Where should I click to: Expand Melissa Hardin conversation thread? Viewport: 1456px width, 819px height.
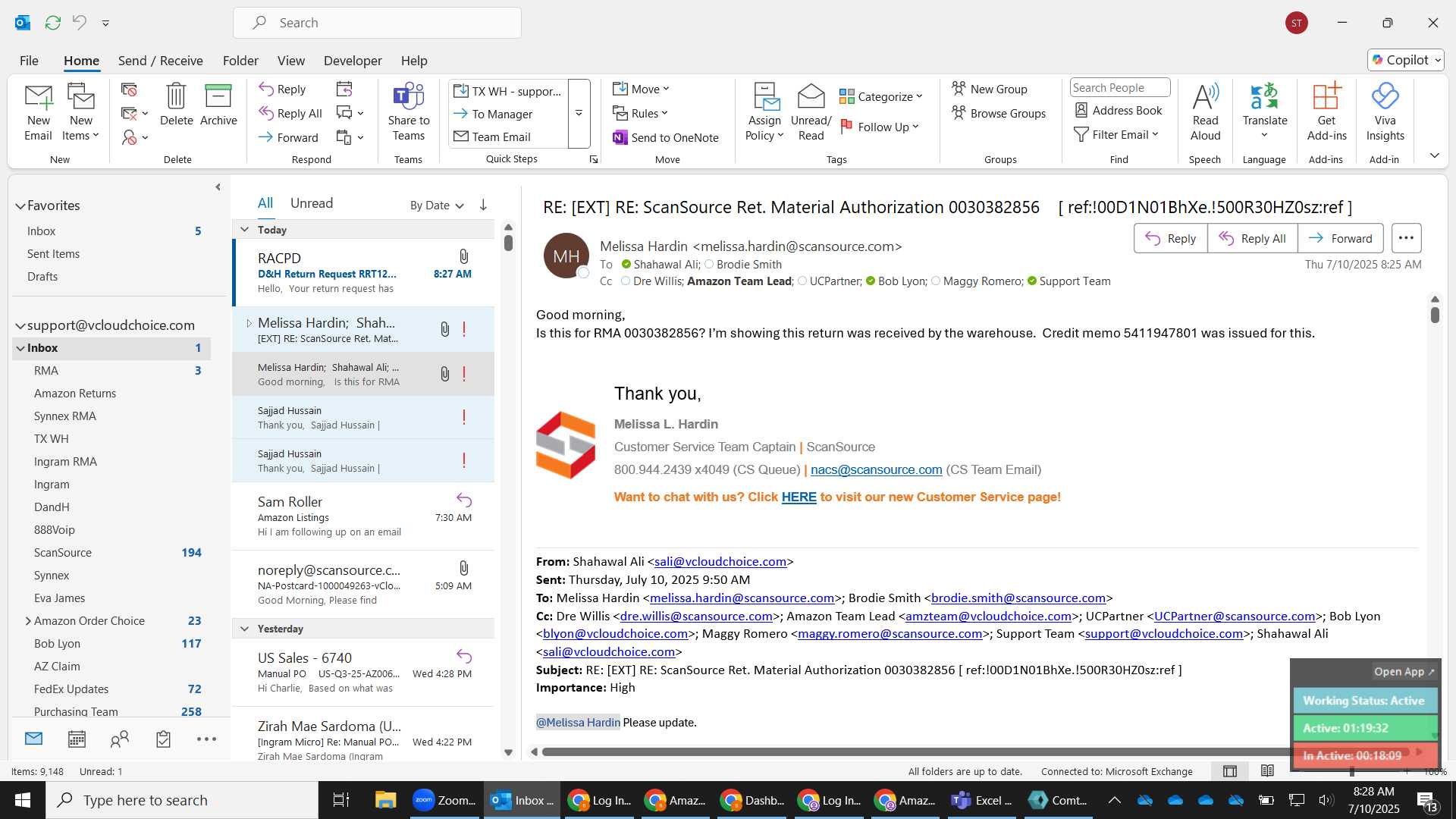[x=249, y=323]
